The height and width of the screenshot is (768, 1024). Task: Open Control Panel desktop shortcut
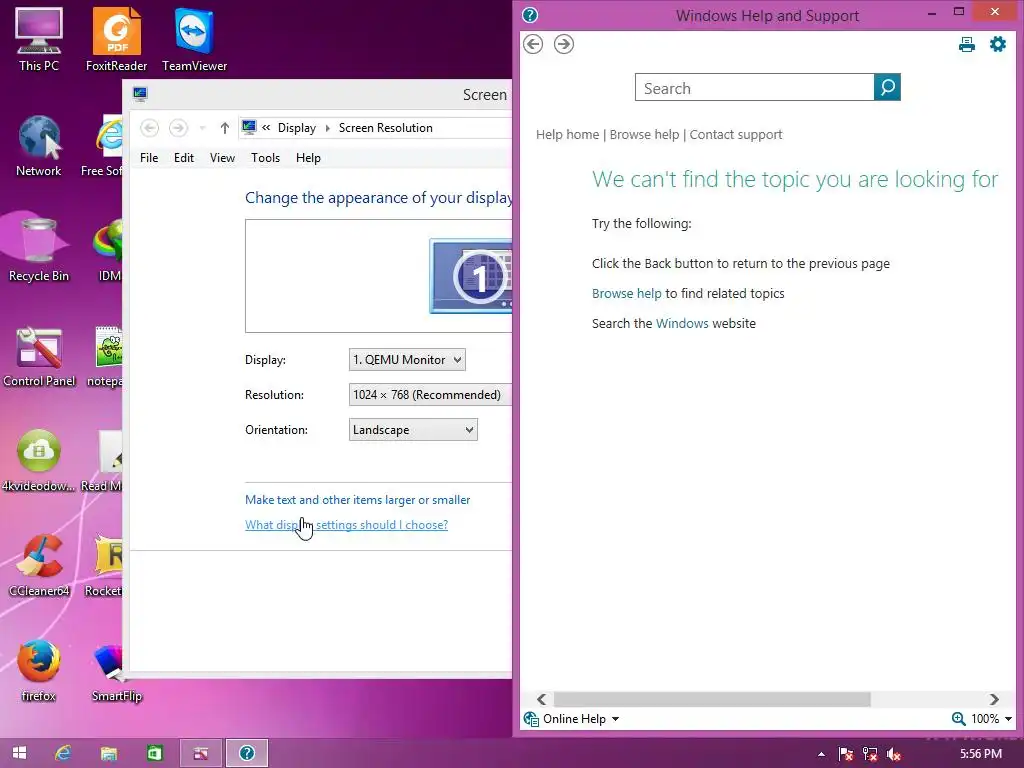pos(39,356)
